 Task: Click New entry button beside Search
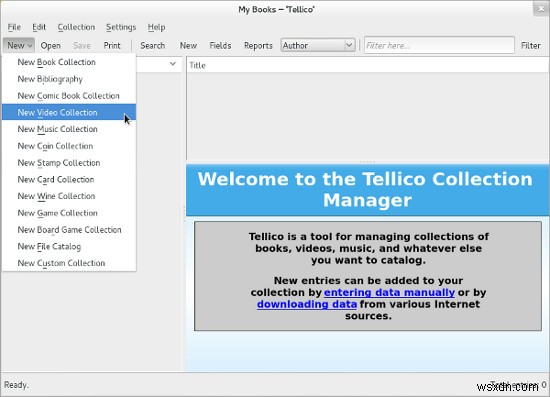[x=188, y=46]
